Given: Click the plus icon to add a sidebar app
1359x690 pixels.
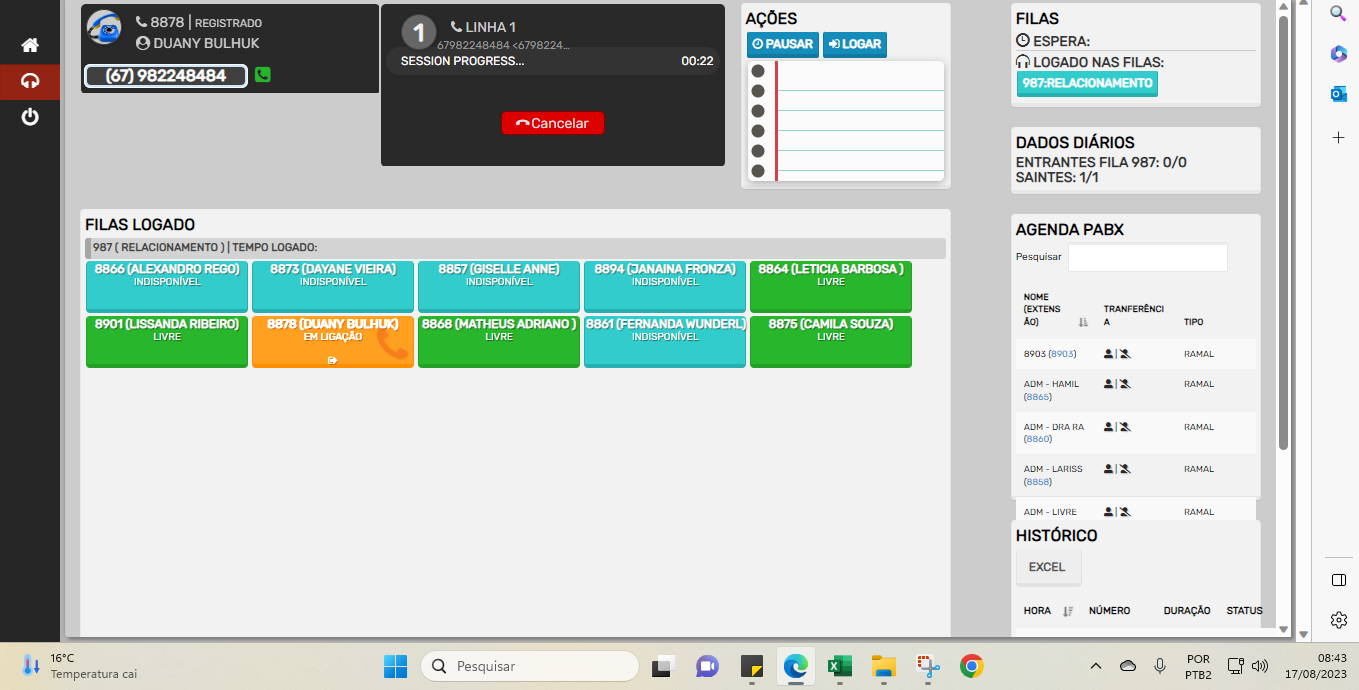Looking at the screenshot, I should point(1338,137).
